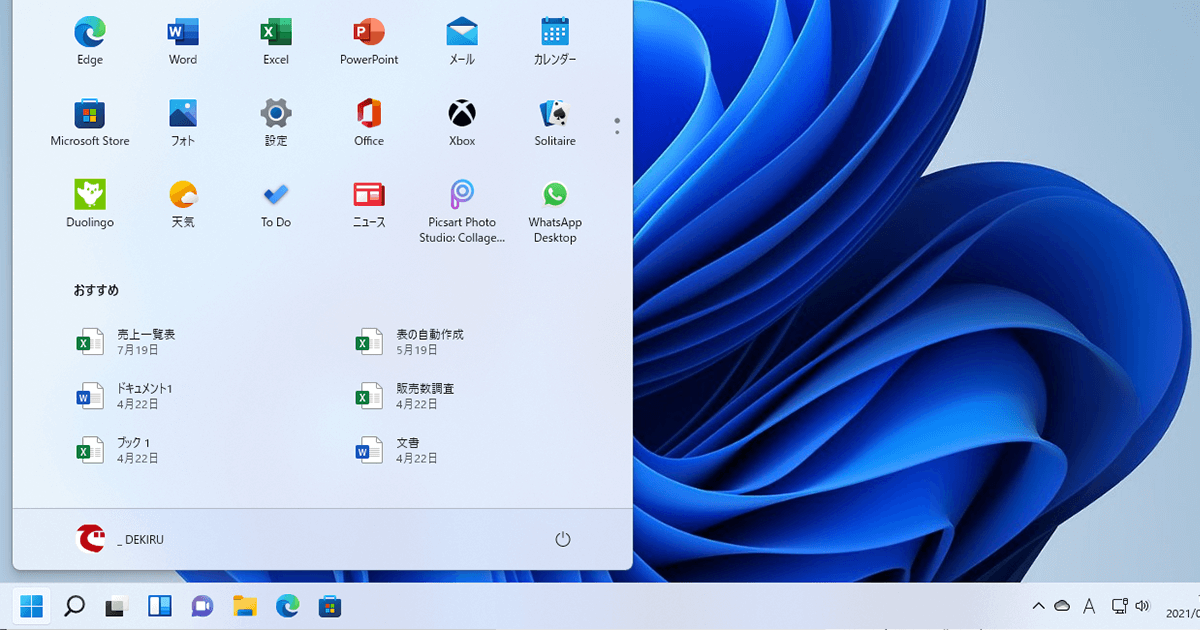The image size is (1200, 630).
Task: Open the Office app
Action: 369,123
